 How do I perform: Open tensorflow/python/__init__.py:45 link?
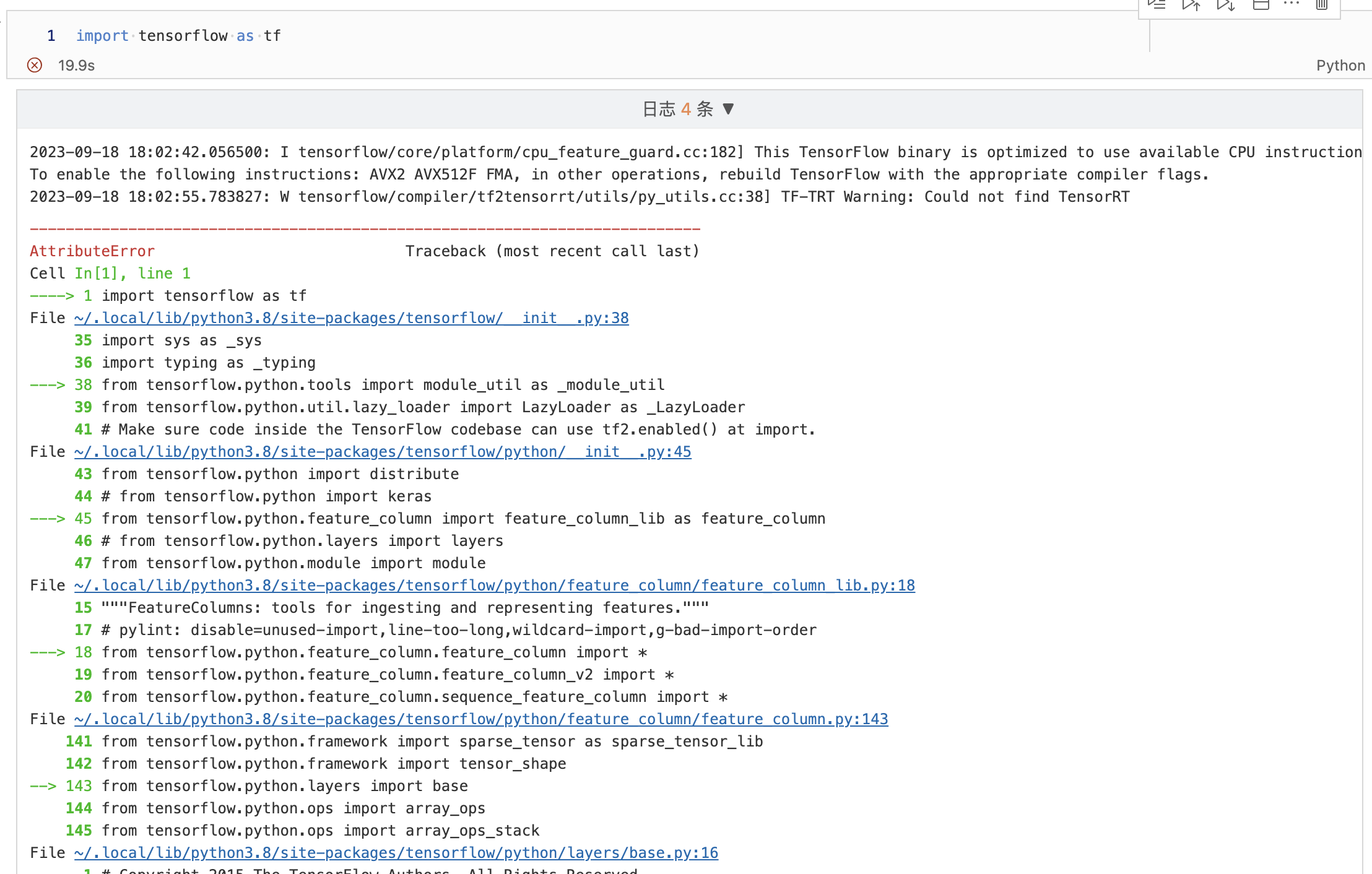pyautogui.click(x=382, y=452)
